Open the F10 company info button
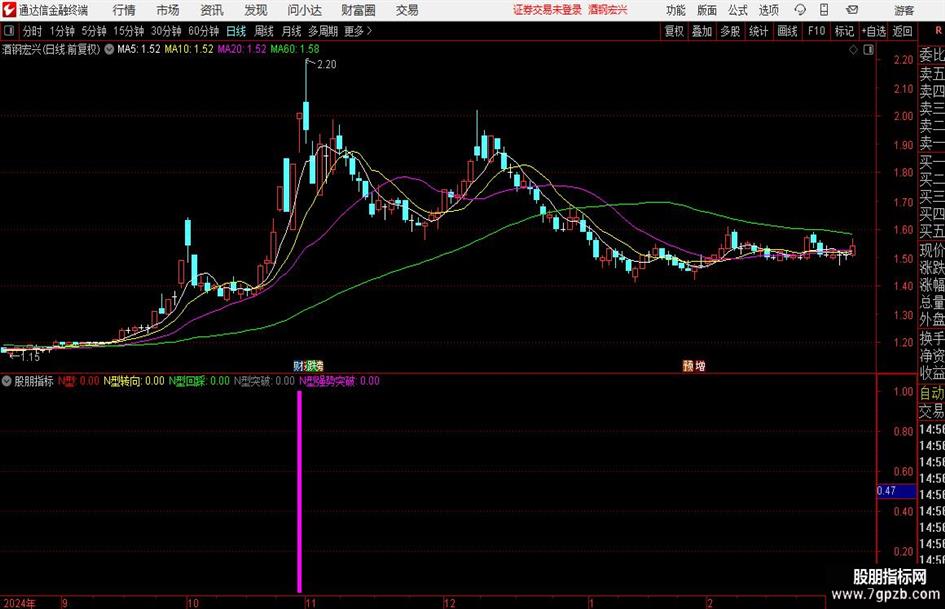This screenshot has height=609, width=945. (x=817, y=31)
